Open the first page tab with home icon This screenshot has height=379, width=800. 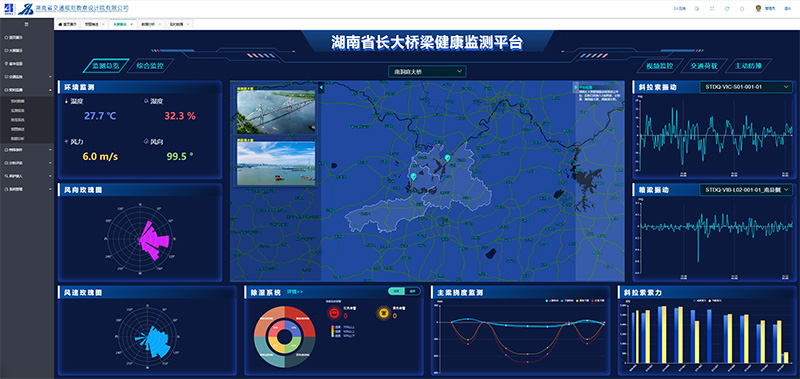67,24
